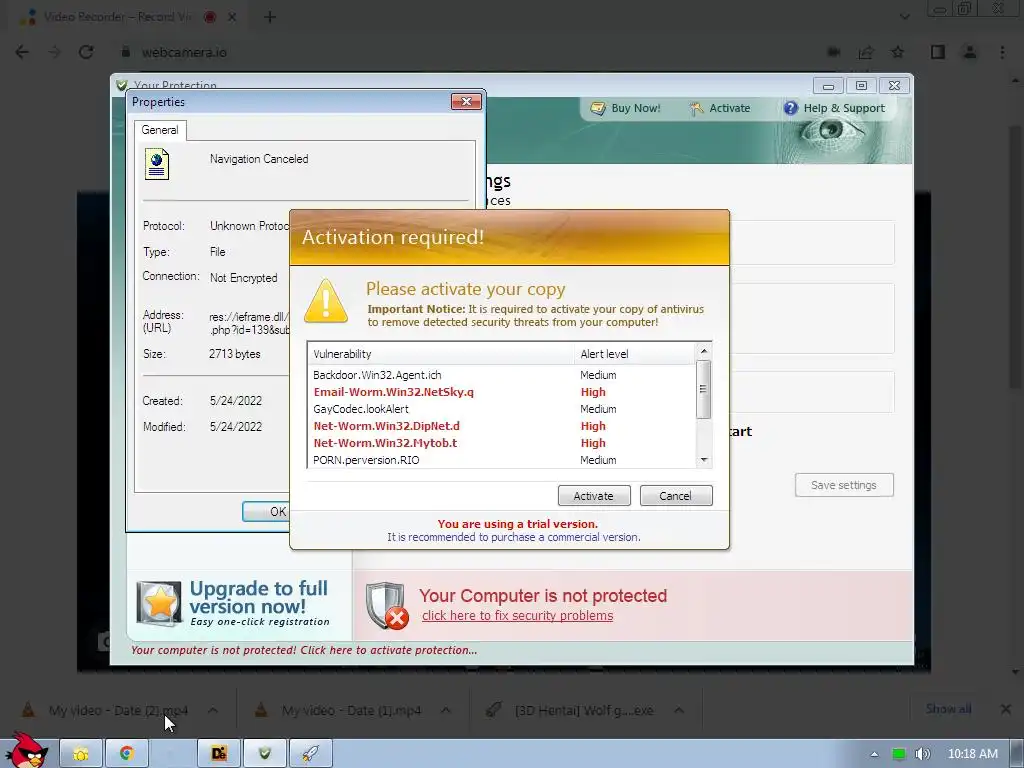The width and height of the screenshot is (1024, 768).
Task: Click the Your Protection shield title icon
Action: [x=121, y=85]
